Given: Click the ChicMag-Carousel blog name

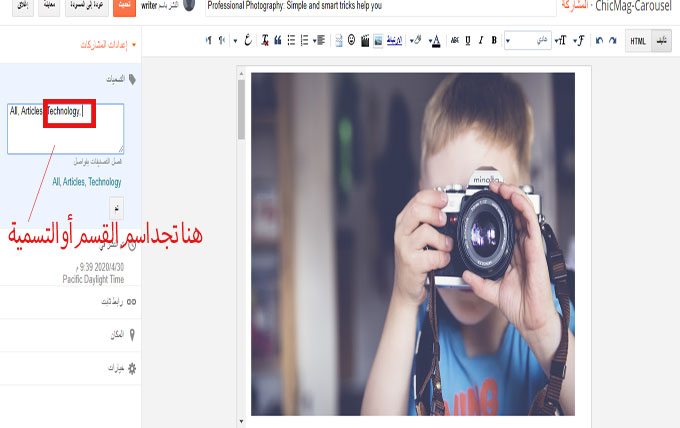Looking at the screenshot, I should pos(633,6).
